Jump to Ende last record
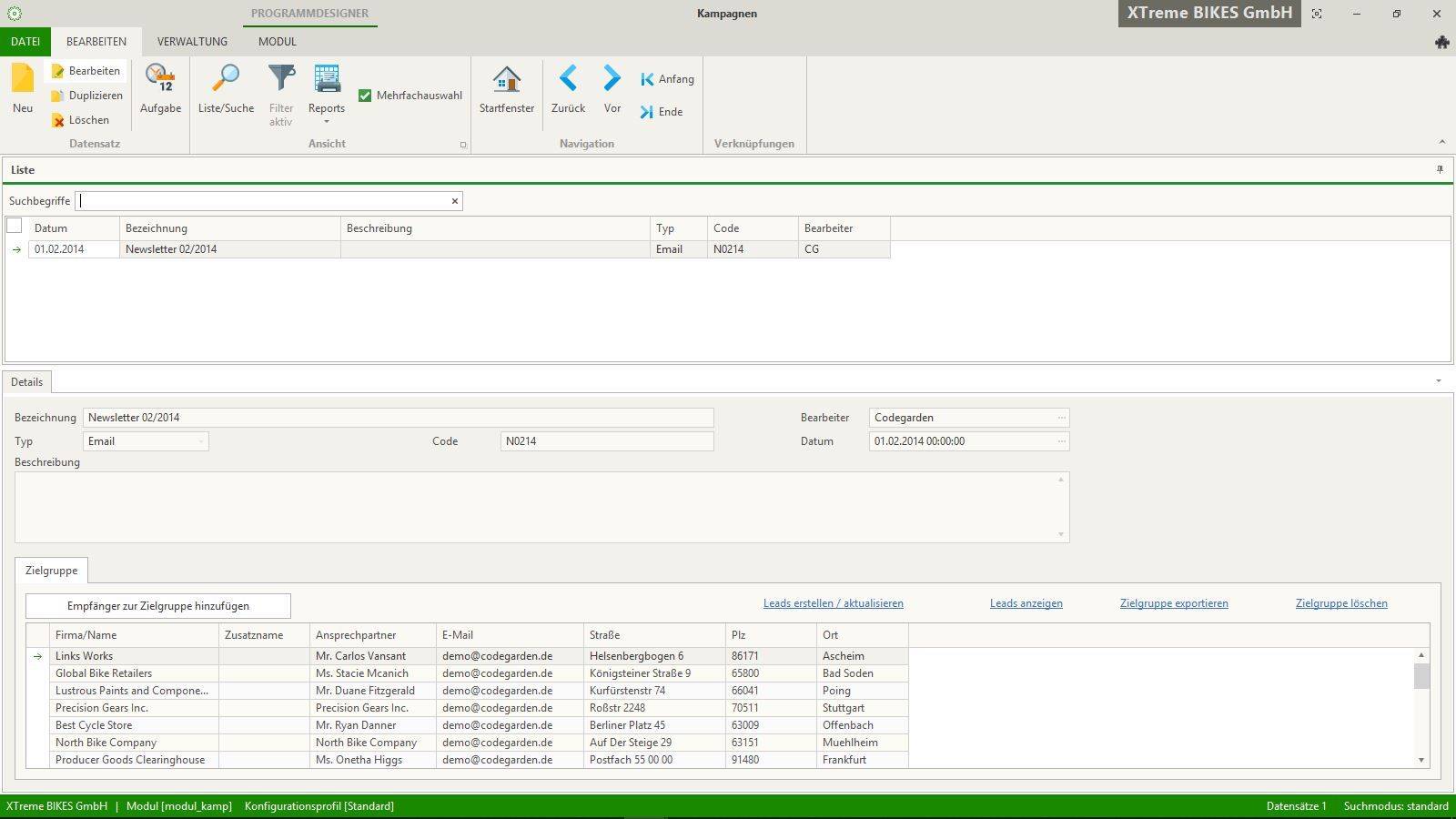 click(661, 112)
